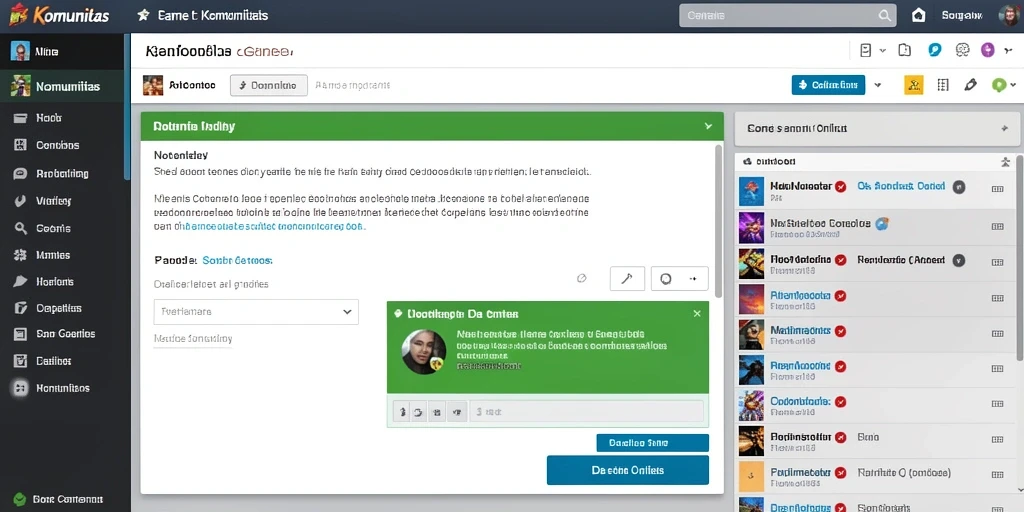The image size is (1024, 512).
Task: Click the Komunitas logo in top bar
Action: click(59, 16)
